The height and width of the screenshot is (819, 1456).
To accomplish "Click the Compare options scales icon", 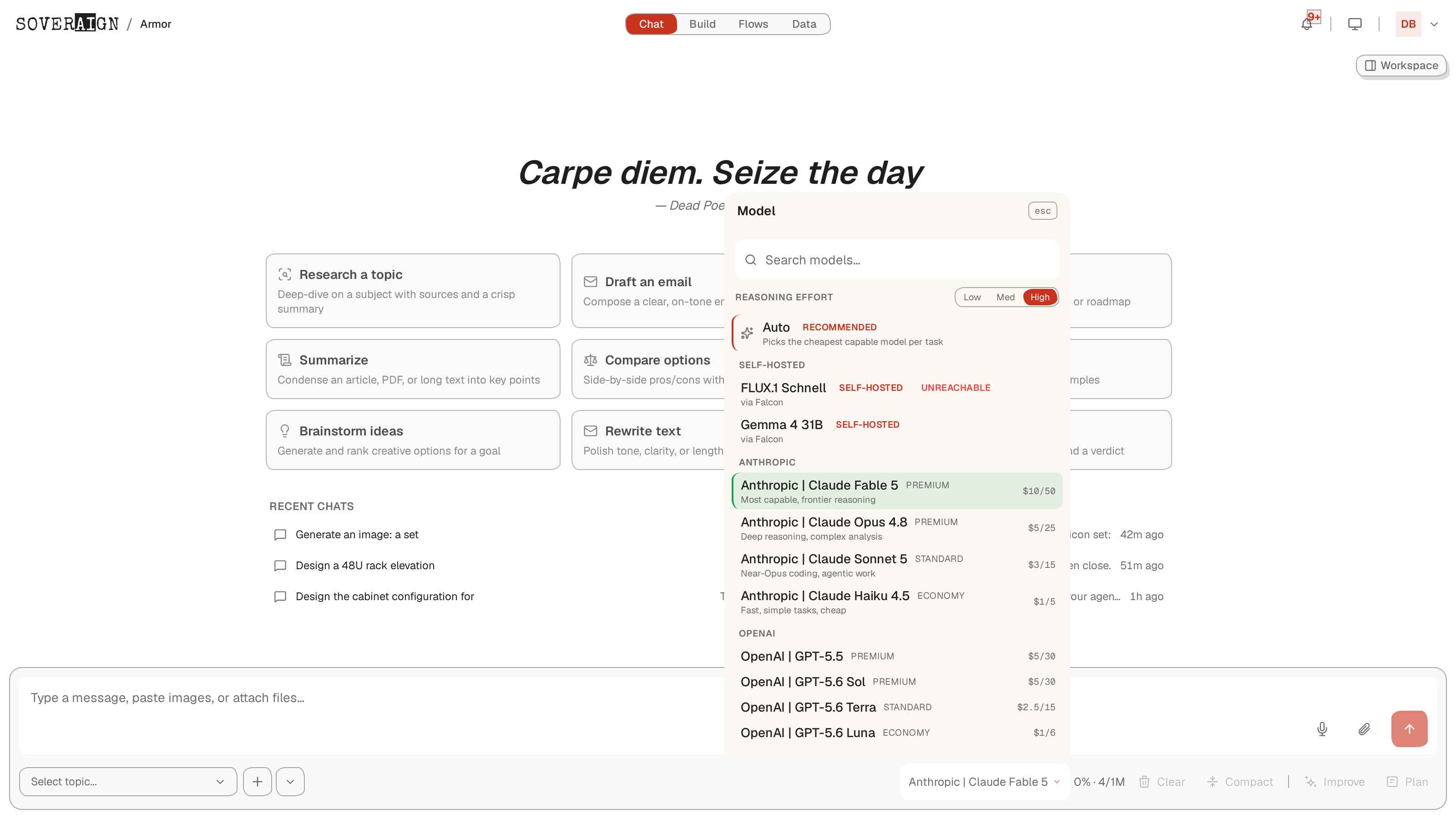I will (x=590, y=360).
